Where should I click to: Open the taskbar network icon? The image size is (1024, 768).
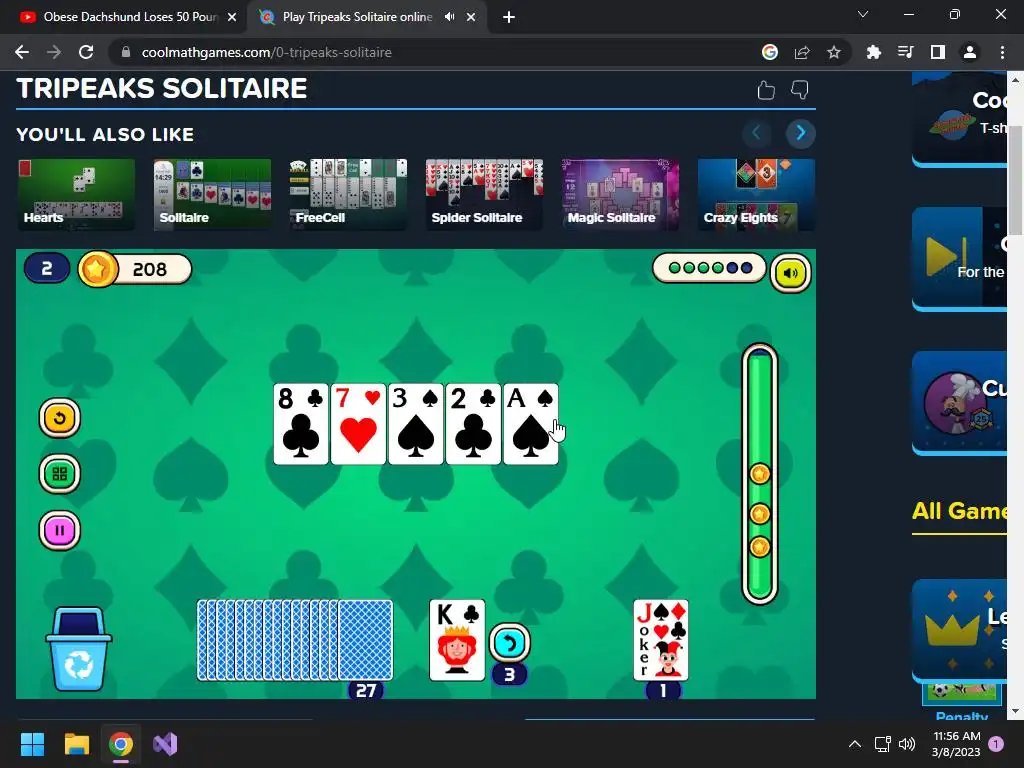click(x=882, y=744)
